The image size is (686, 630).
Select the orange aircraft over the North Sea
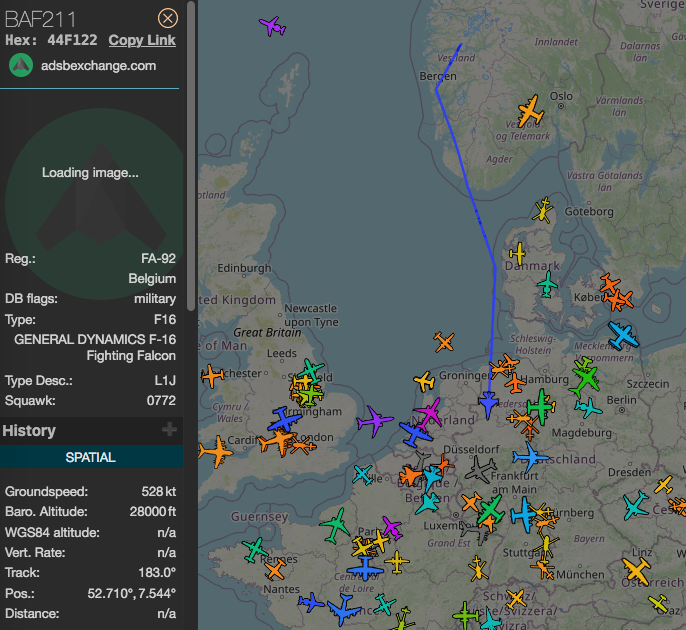[444, 342]
